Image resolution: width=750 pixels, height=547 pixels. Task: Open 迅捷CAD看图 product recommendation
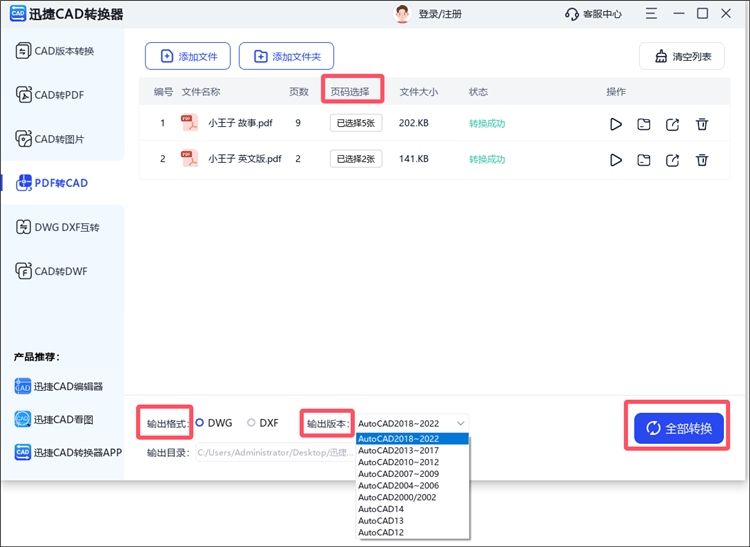coord(54,419)
